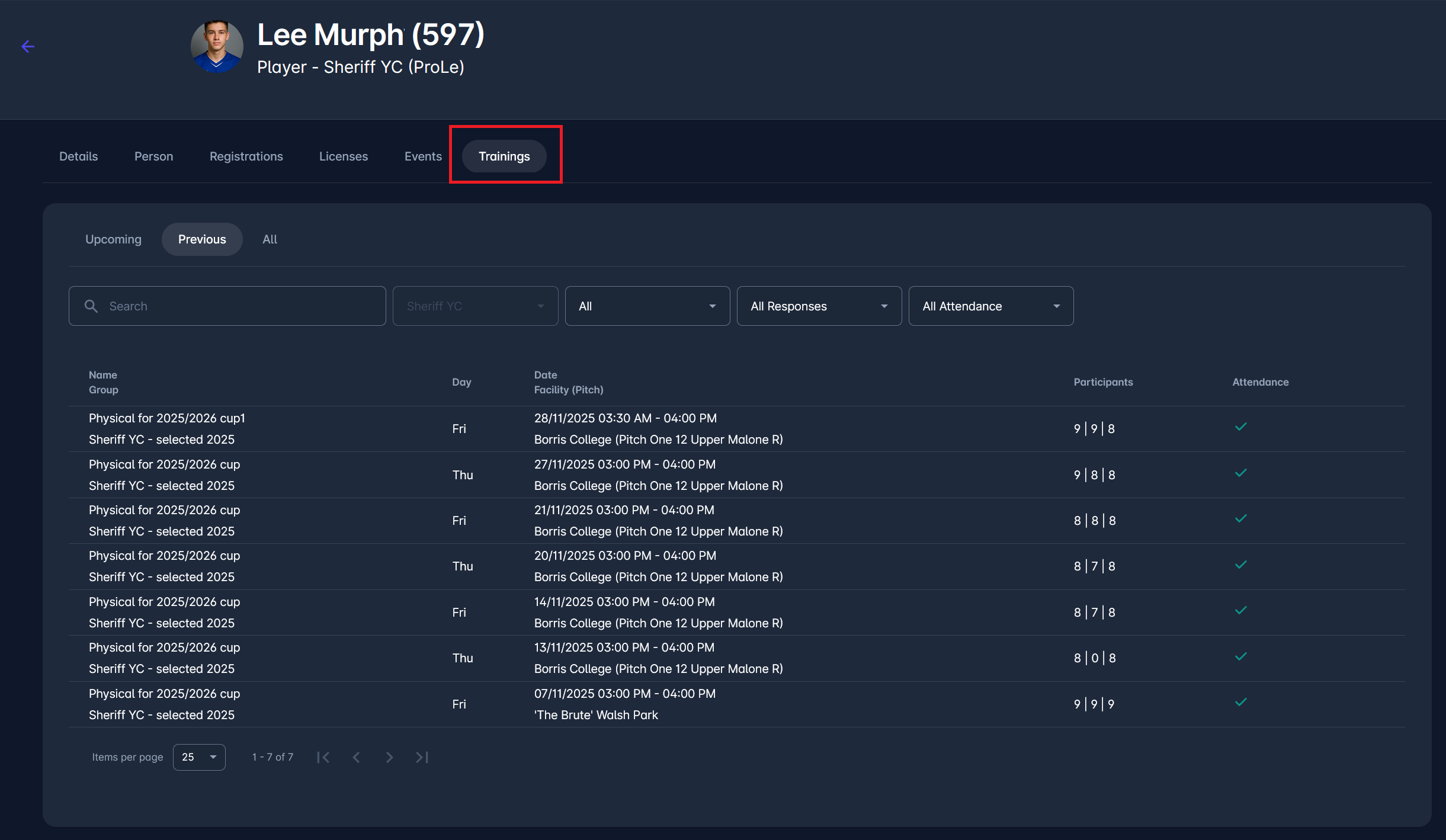This screenshot has width=1446, height=840.
Task: Show All trainings tab
Action: point(270,239)
